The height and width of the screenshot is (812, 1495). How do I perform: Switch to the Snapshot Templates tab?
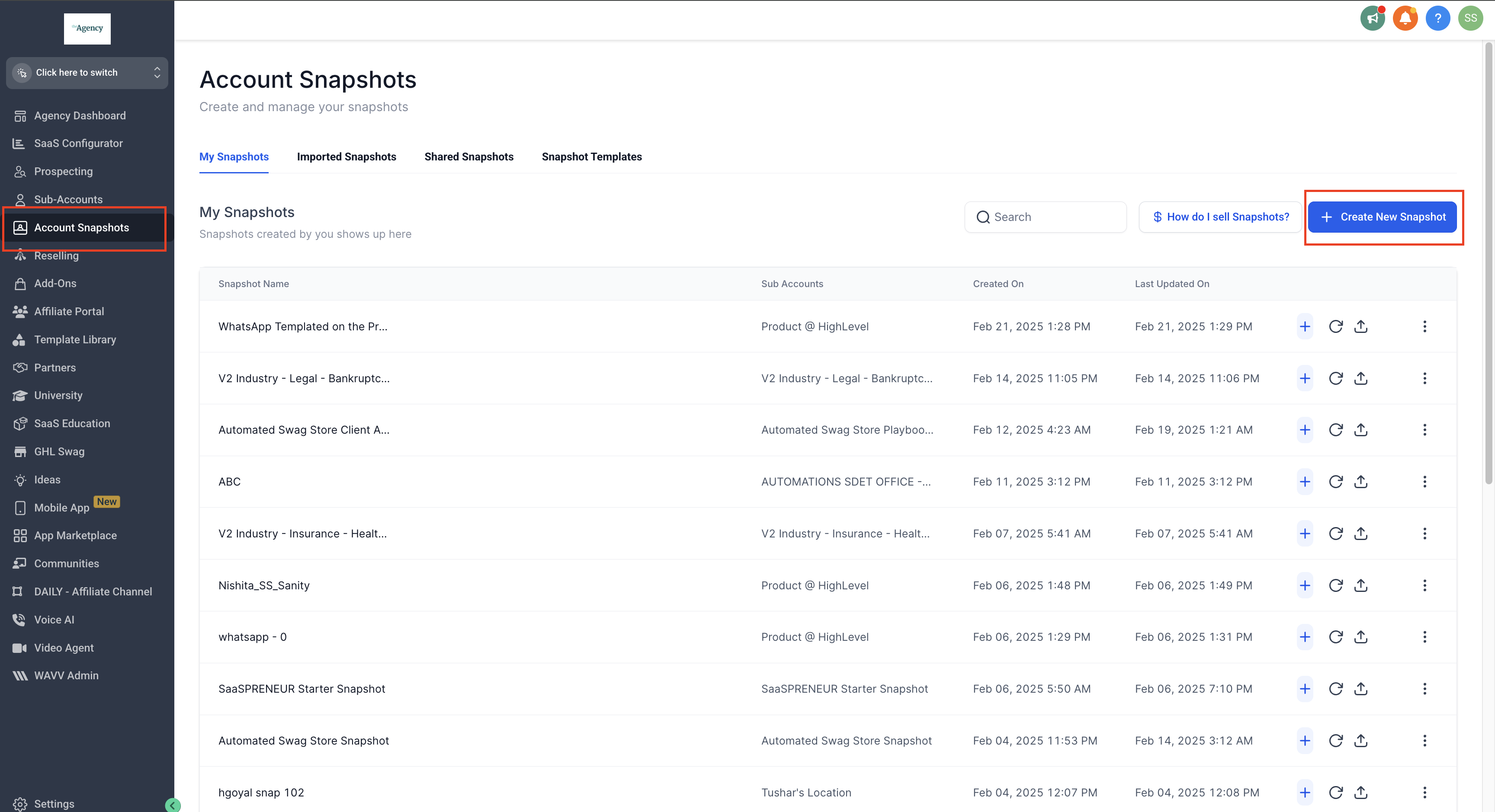pos(591,157)
